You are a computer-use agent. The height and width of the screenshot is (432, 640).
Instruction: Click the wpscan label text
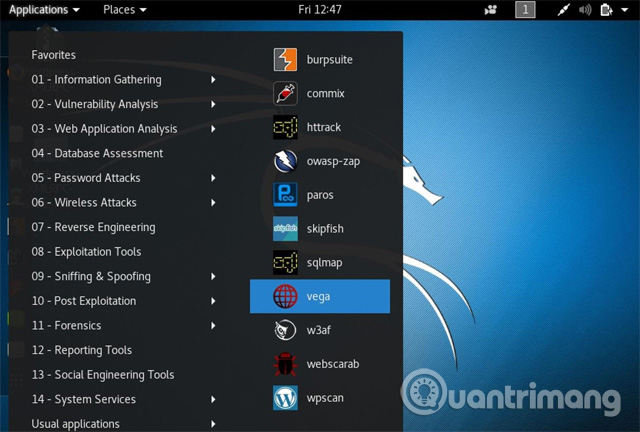pos(325,398)
